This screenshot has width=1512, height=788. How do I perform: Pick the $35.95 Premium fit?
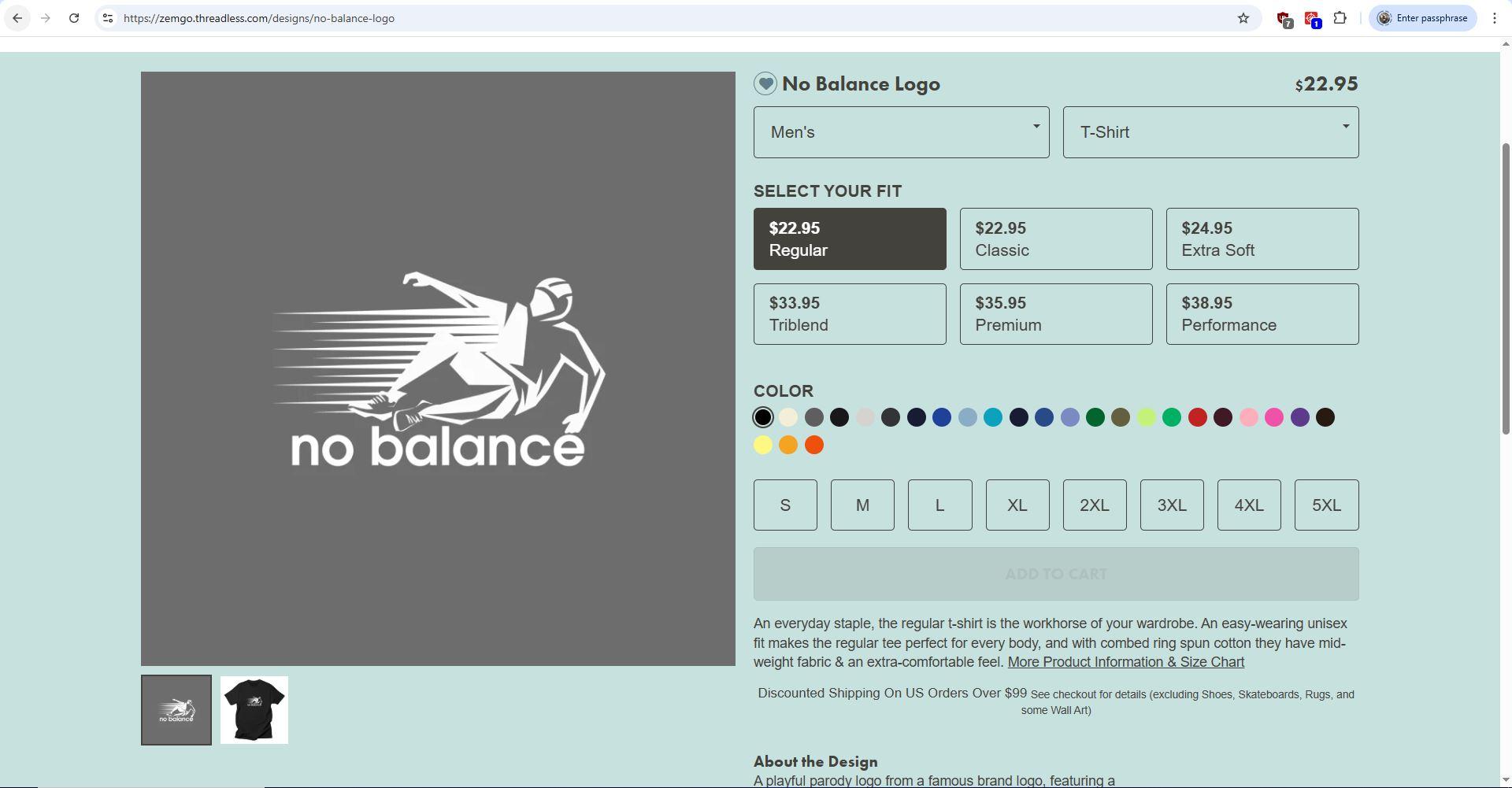pyautogui.click(x=1056, y=314)
